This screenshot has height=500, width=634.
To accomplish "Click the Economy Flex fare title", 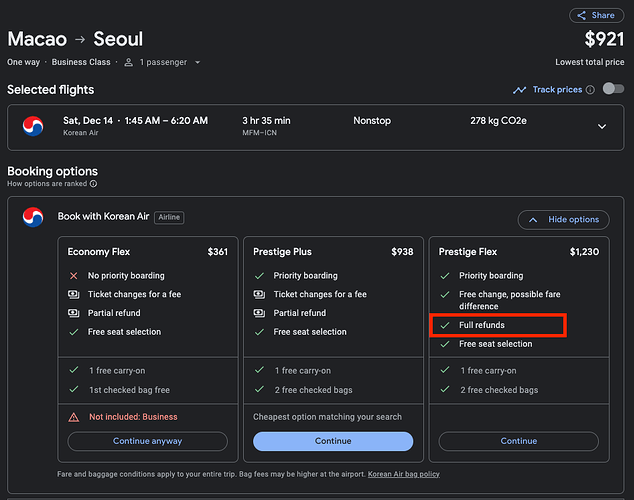I will (x=99, y=252).
